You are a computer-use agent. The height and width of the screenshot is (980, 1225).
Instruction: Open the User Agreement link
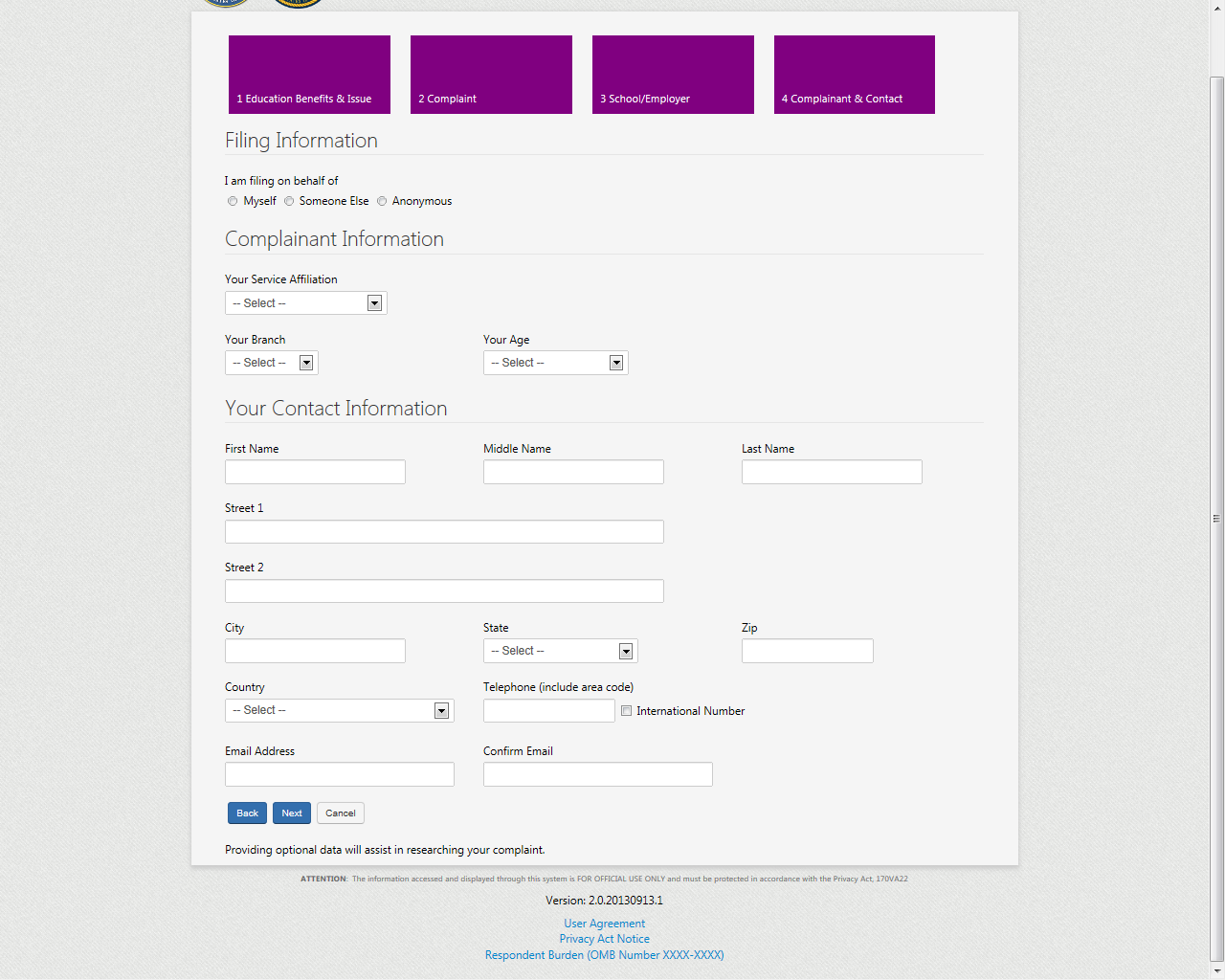tap(604, 924)
